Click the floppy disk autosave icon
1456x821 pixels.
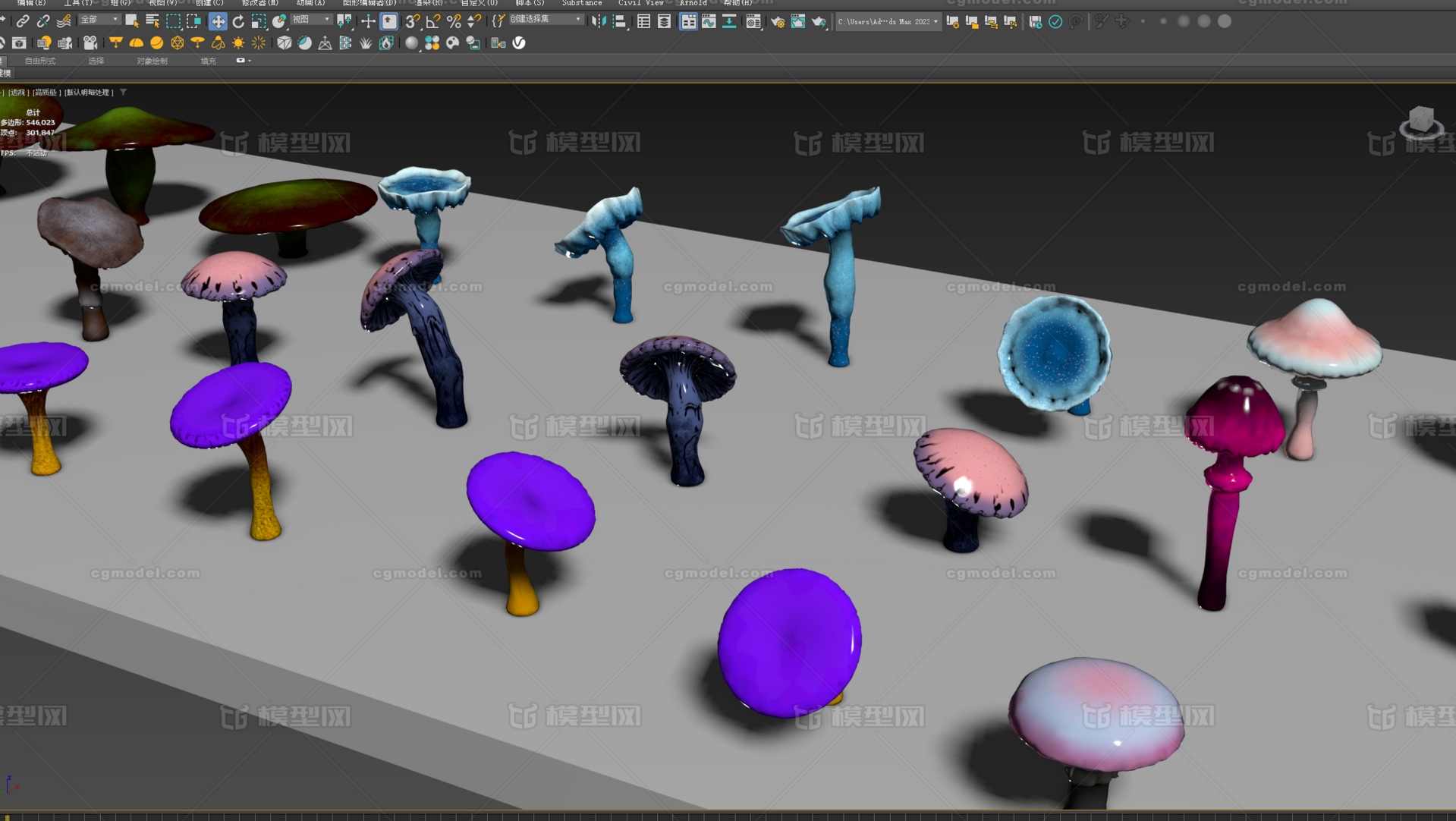[x=1035, y=21]
